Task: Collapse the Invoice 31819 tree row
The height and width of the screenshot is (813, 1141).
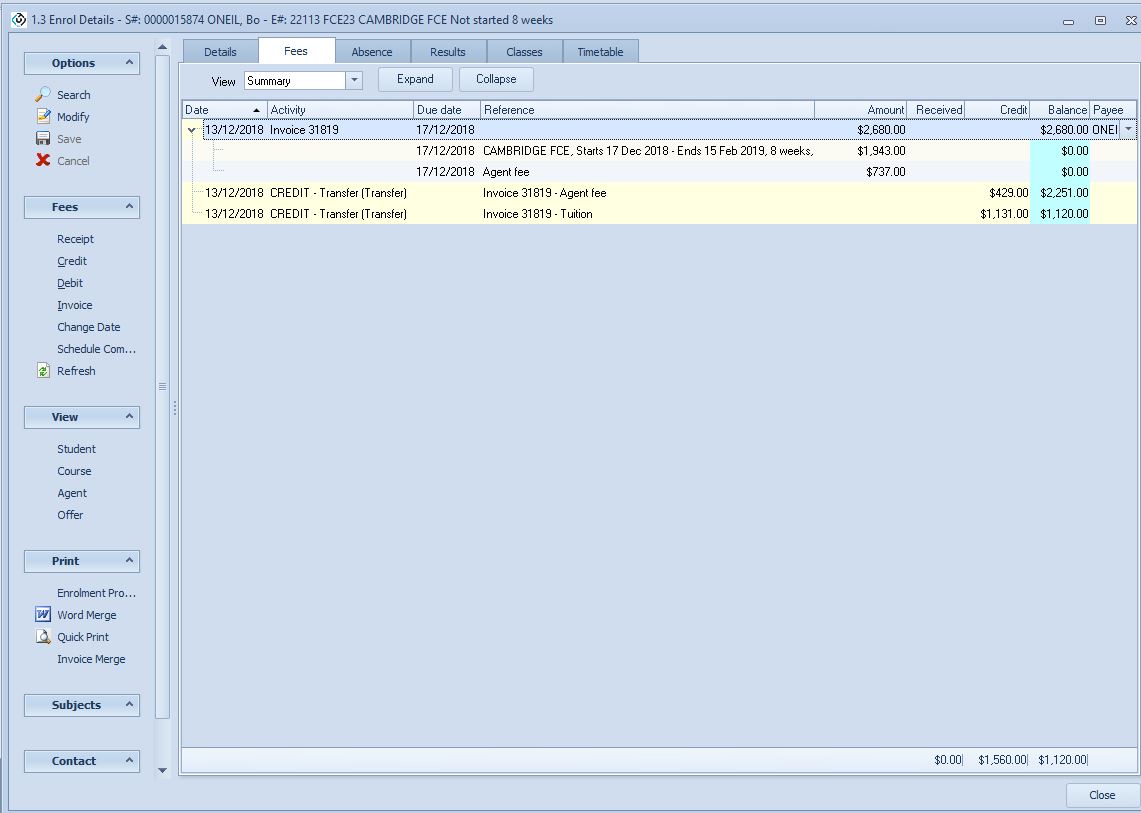Action: [192, 130]
